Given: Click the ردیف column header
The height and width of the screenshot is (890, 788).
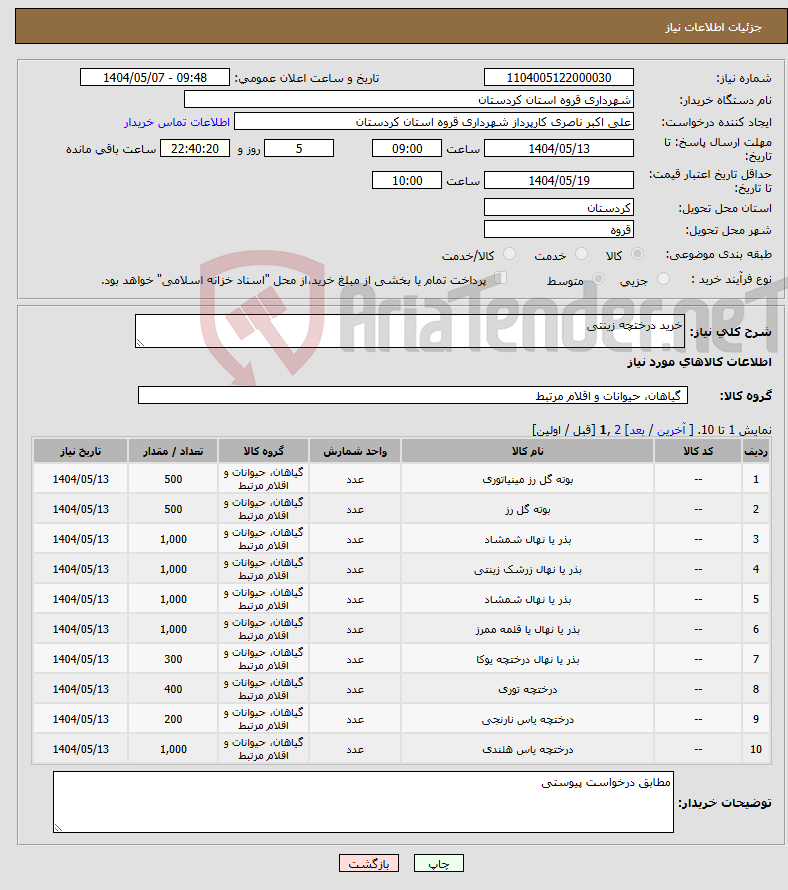Looking at the screenshot, I should tap(756, 451).
